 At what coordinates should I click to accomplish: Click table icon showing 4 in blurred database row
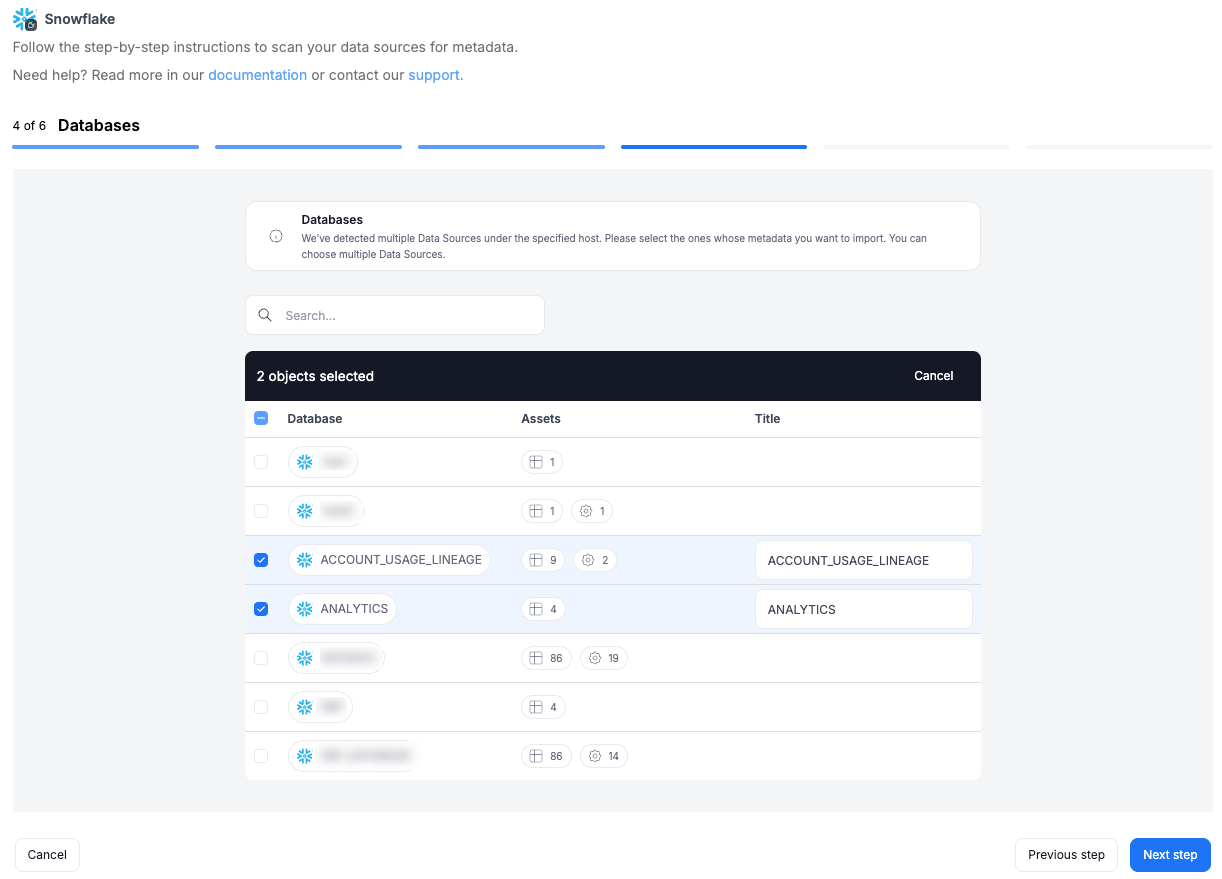[536, 707]
